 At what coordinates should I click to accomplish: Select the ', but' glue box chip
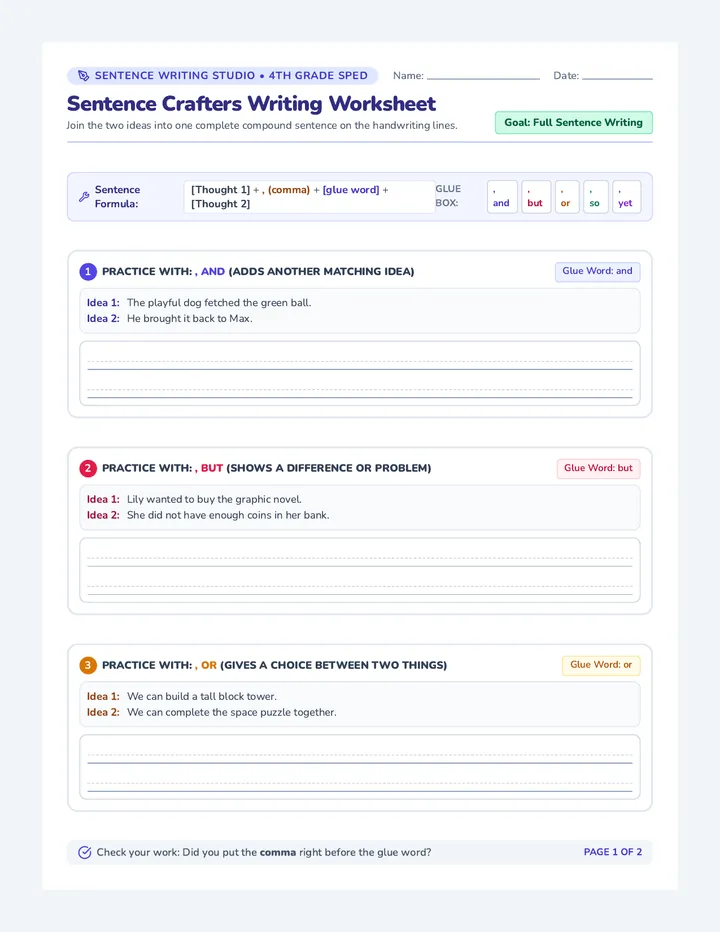pyautogui.click(x=536, y=197)
